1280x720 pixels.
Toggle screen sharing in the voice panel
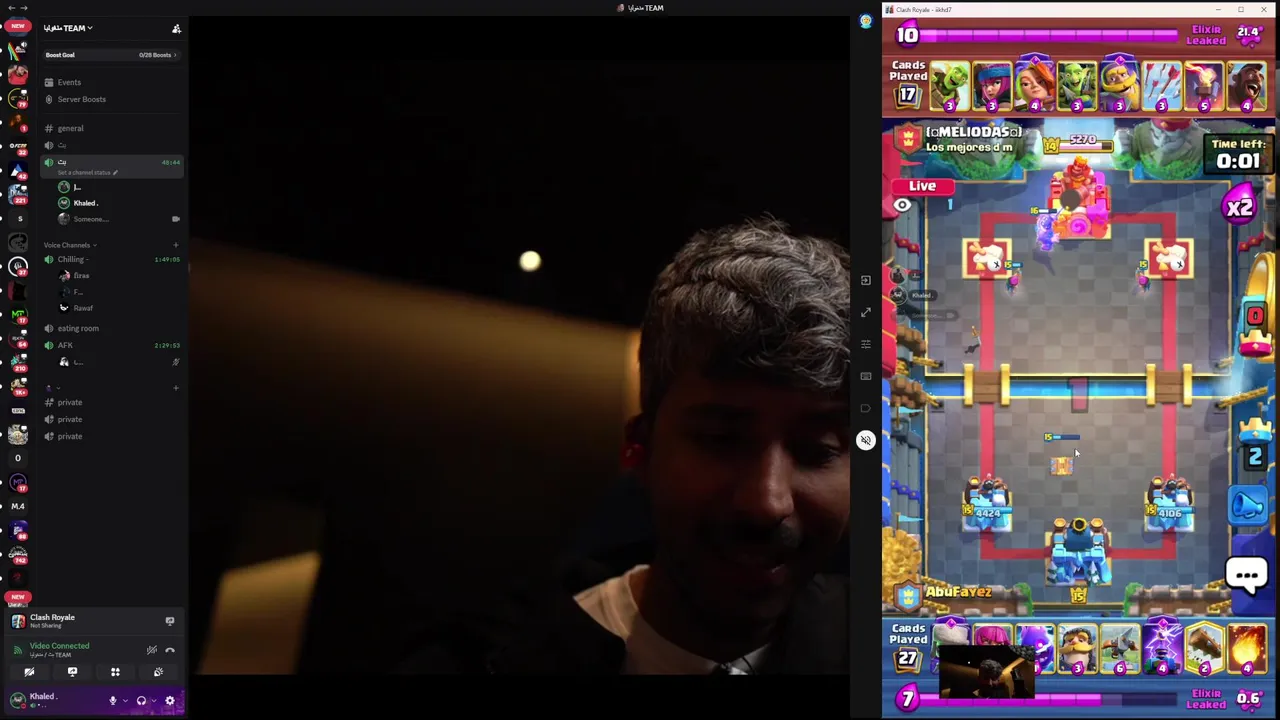pyautogui.click(x=72, y=672)
